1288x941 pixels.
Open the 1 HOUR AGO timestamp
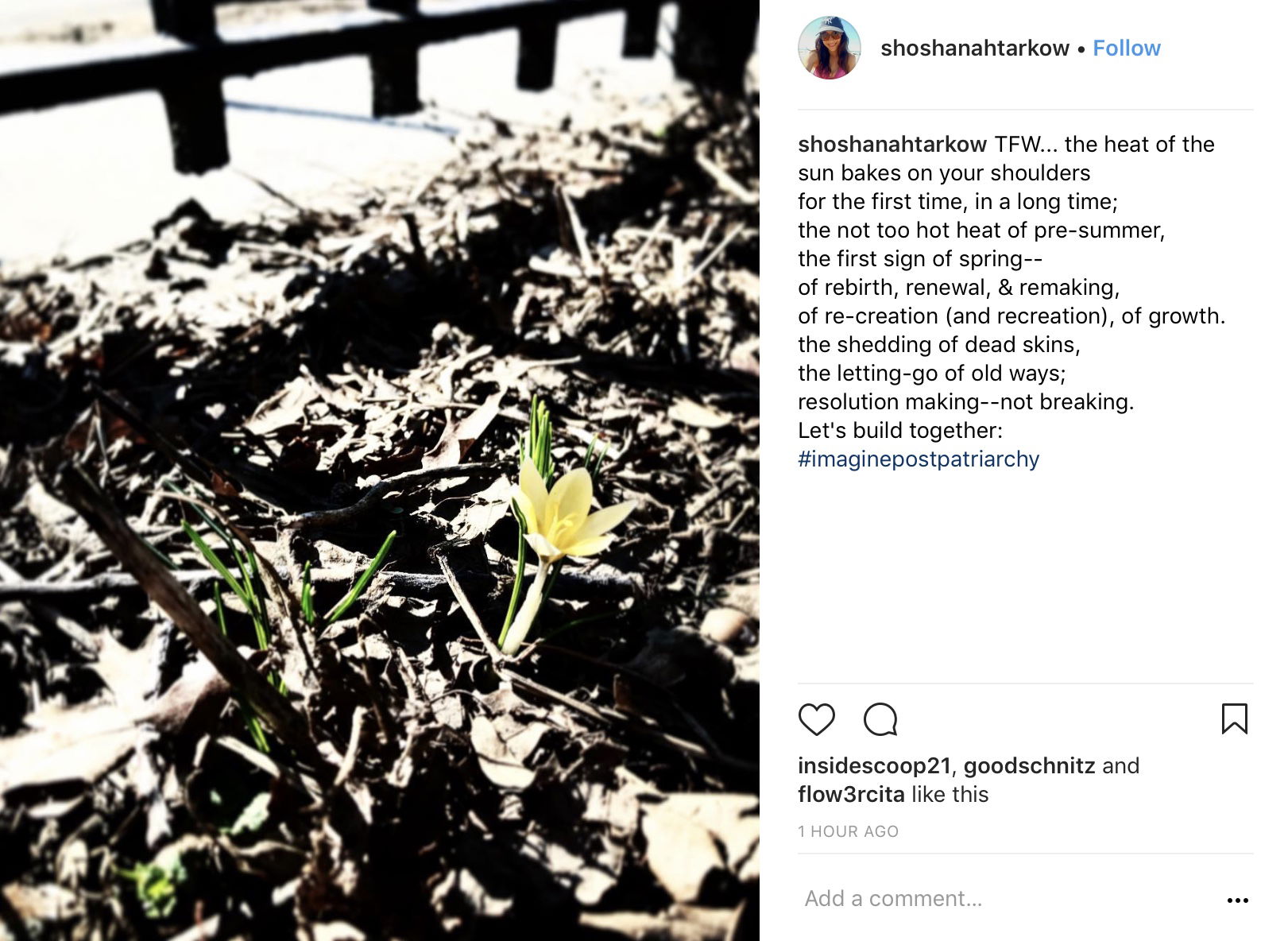(x=848, y=831)
